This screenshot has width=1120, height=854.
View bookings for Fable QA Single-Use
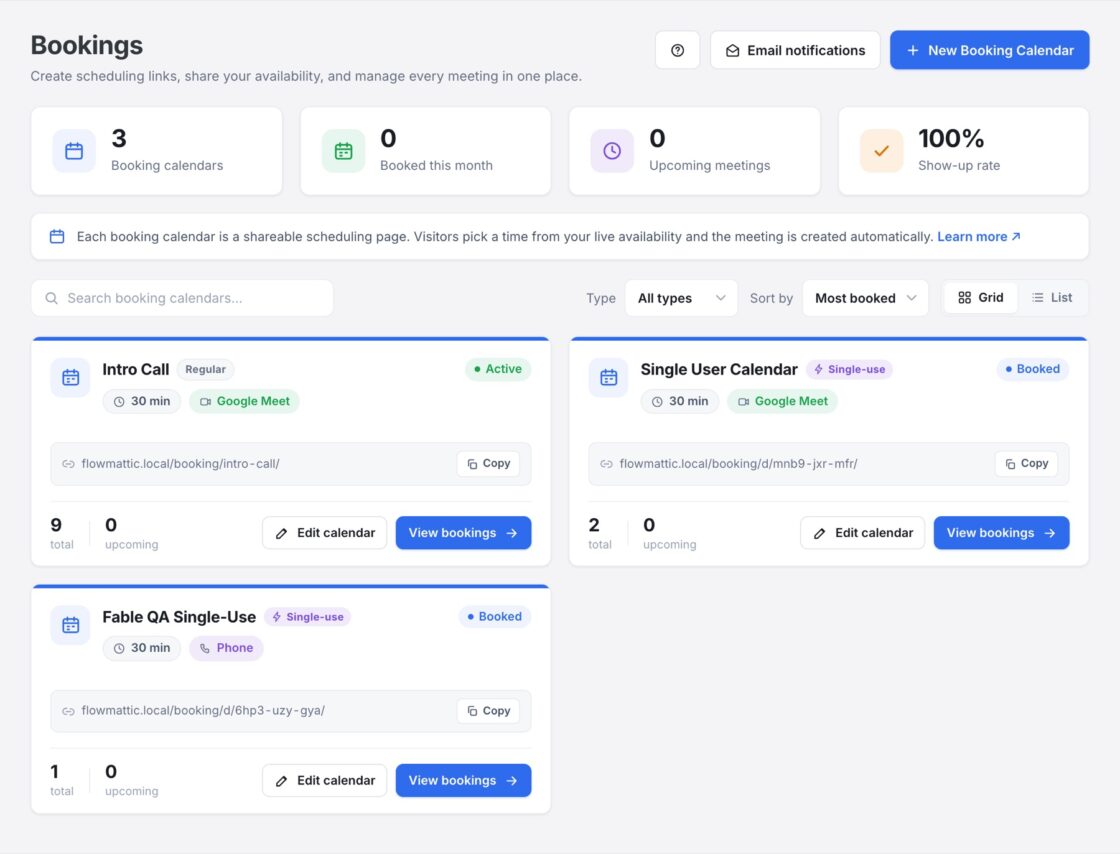click(x=464, y=780)
